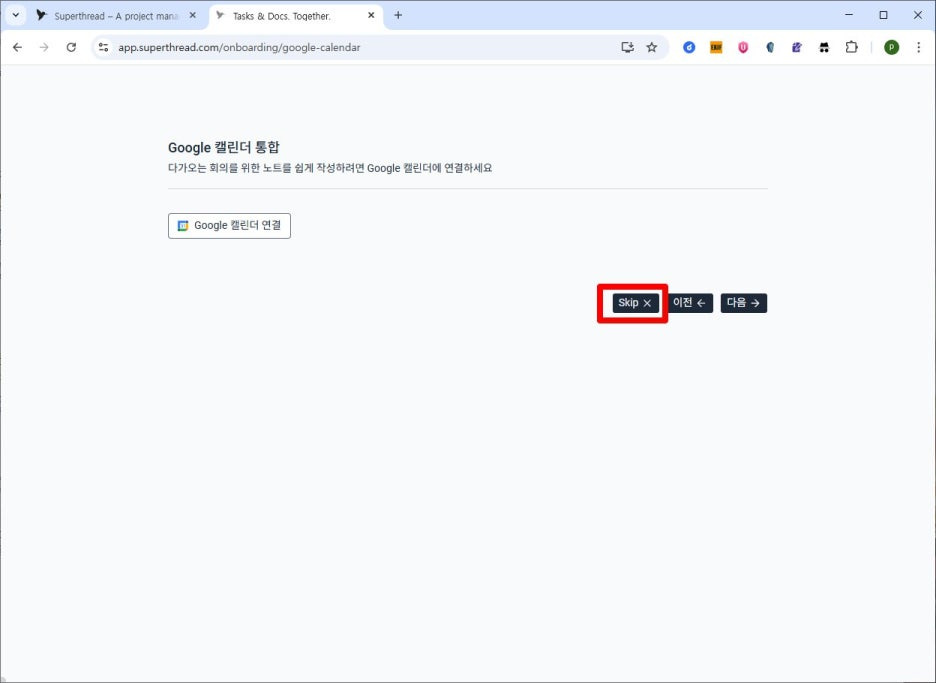Open the blue circular extension icon
Screen dimensions: 936x683
689,47
